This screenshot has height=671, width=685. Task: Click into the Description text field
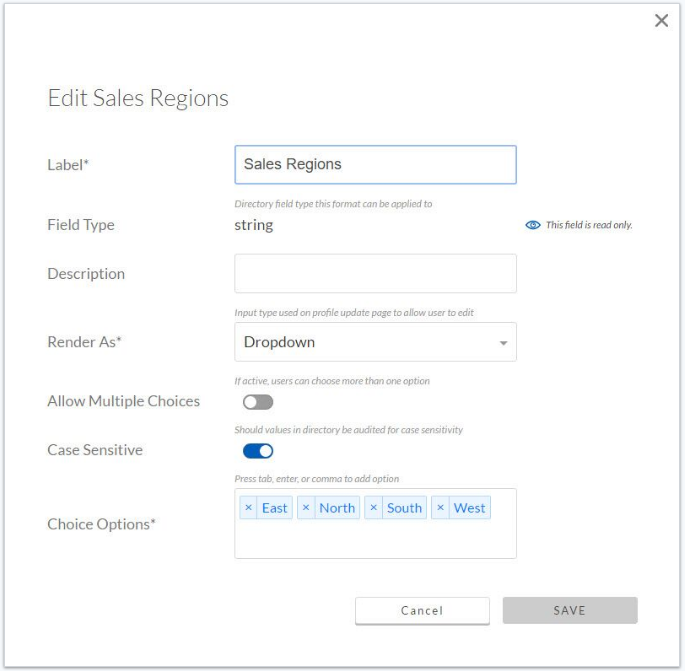375,273
